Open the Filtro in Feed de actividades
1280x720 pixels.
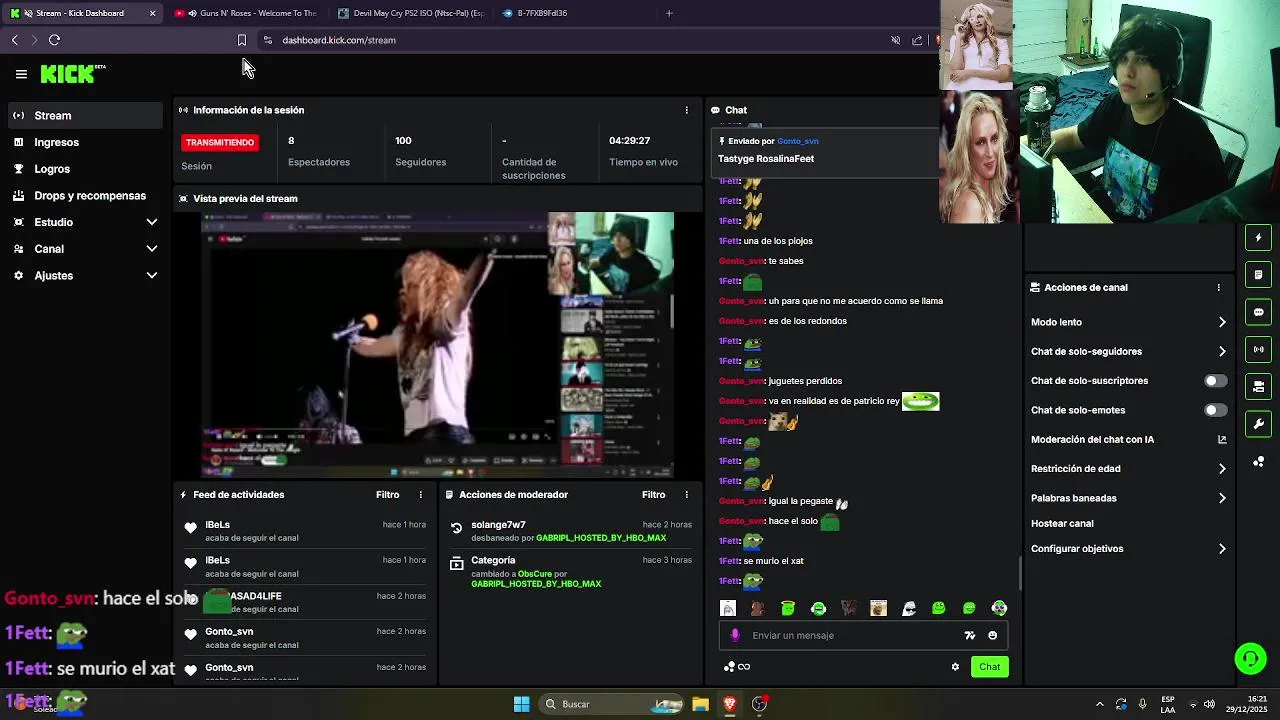(387, 495)
